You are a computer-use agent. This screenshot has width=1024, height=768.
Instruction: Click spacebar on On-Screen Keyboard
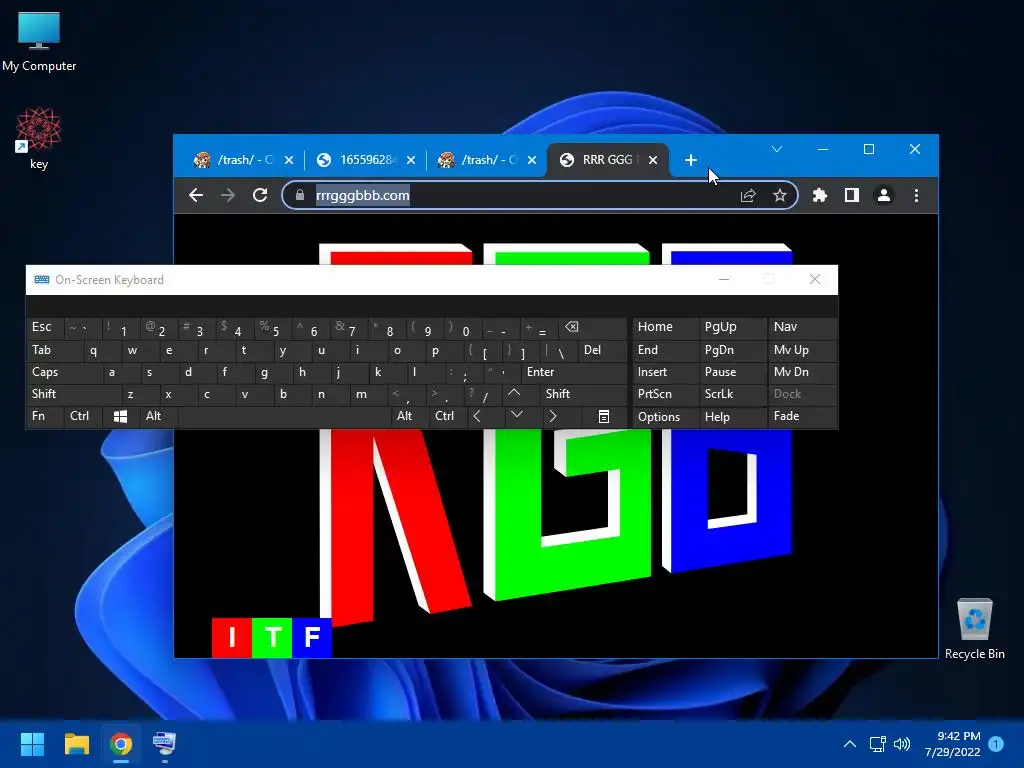pyautogui.click(x=284, y=417)
